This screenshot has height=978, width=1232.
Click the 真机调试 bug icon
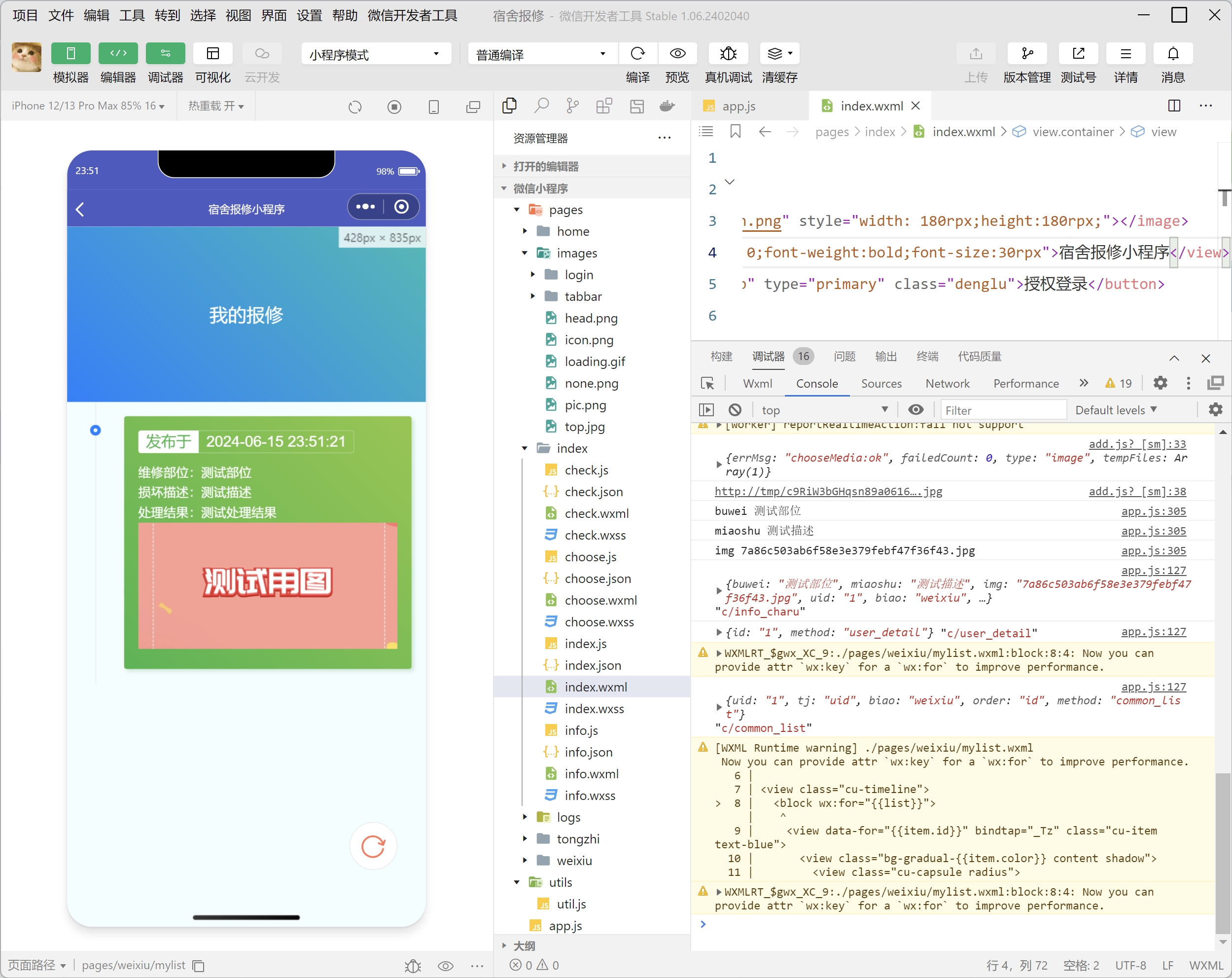pyautogui.click(x=728, y=54)
